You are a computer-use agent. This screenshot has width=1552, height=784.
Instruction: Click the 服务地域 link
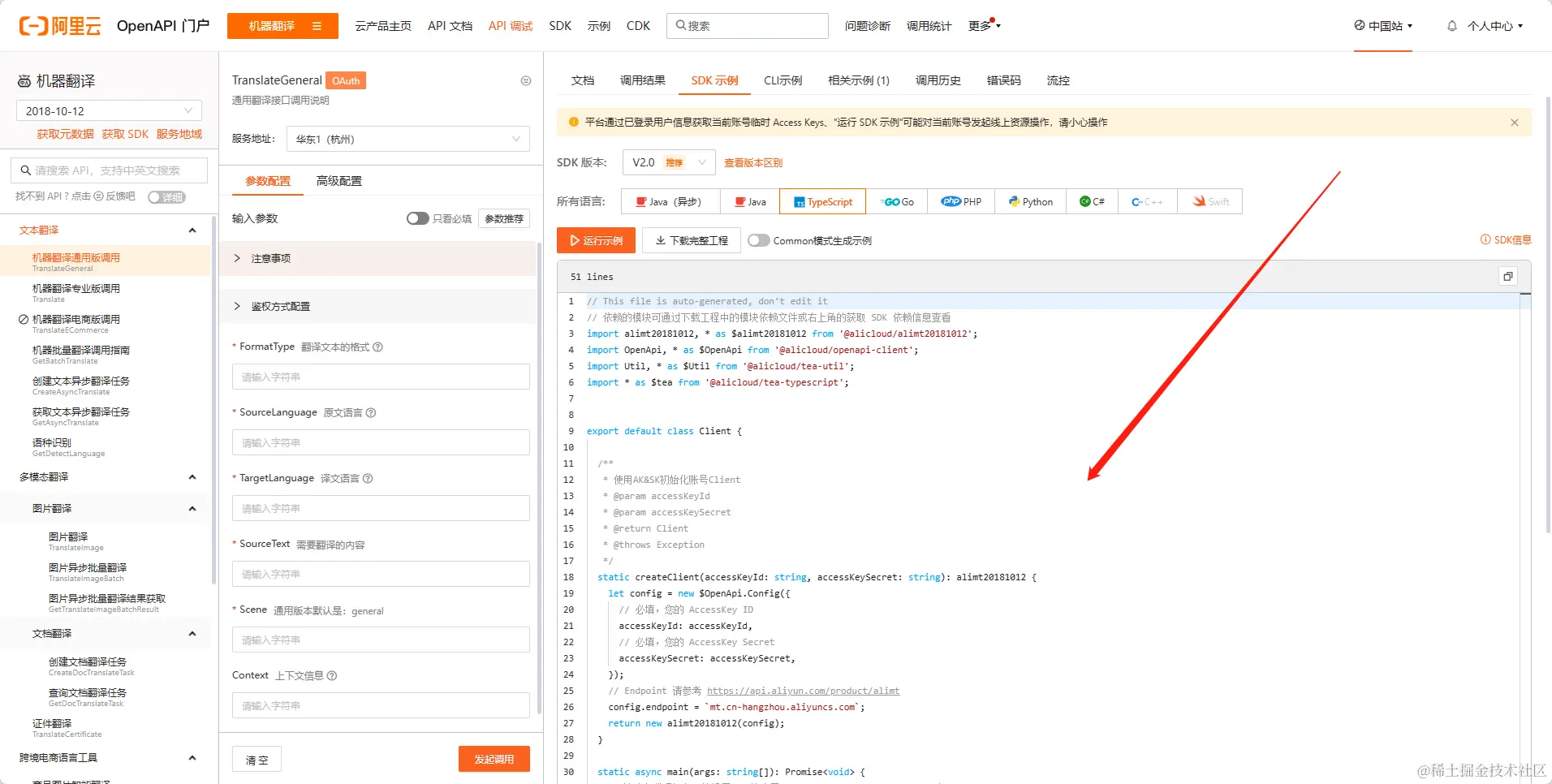pos(179,134)
